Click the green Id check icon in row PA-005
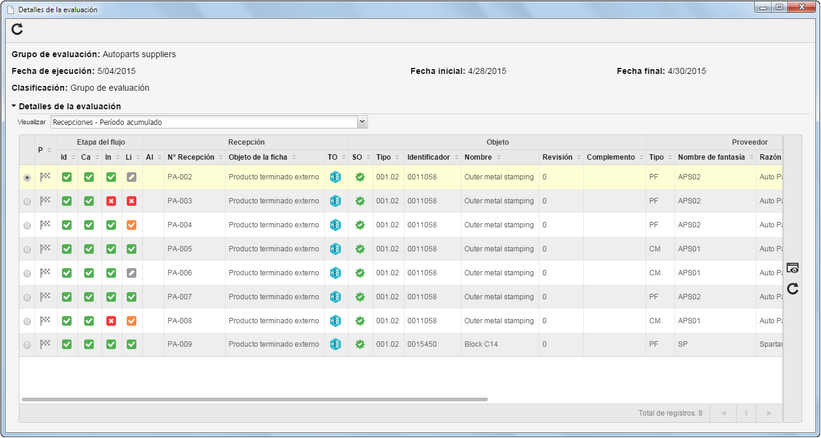 coord(66,249)
